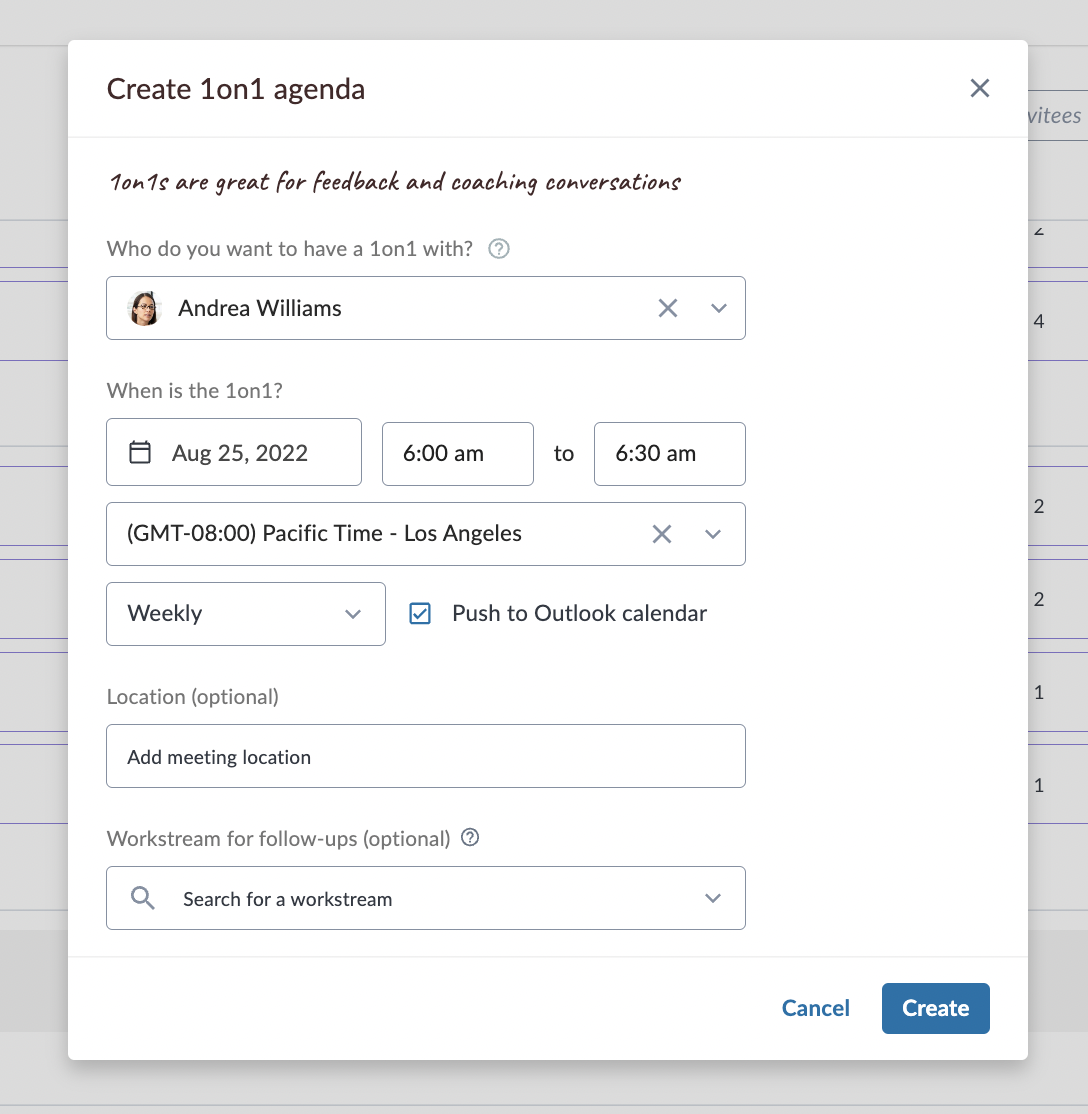Open date picker via calendar icon
This screenshot has width=1088, height=1114.
[140, 453]
